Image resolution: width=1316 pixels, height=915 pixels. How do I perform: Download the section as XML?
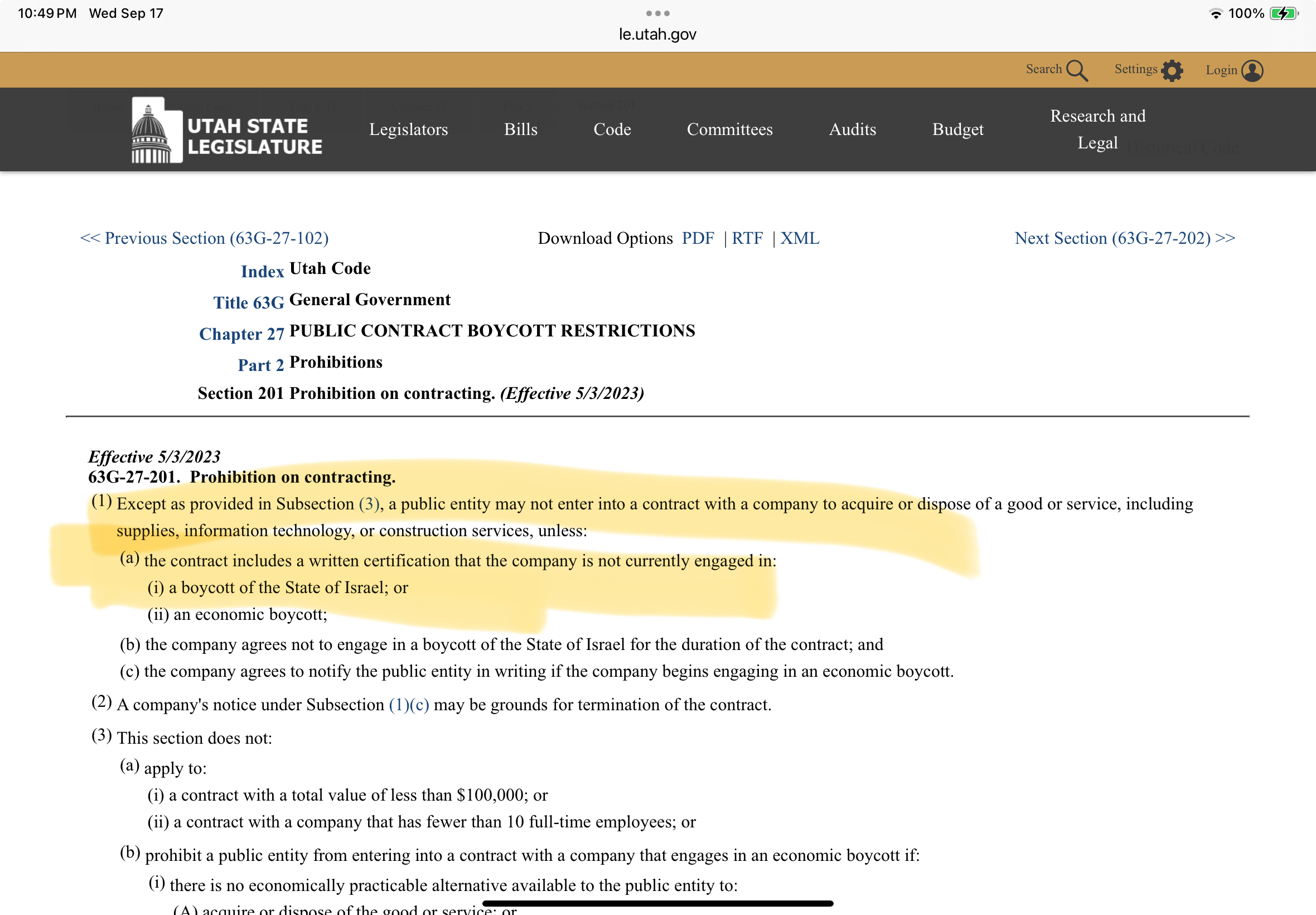(800, 238)
